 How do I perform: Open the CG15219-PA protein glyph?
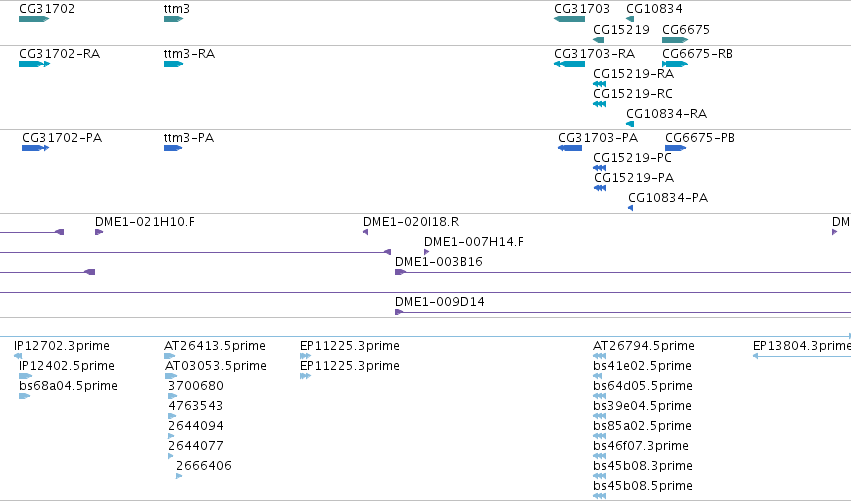point(600,188)
